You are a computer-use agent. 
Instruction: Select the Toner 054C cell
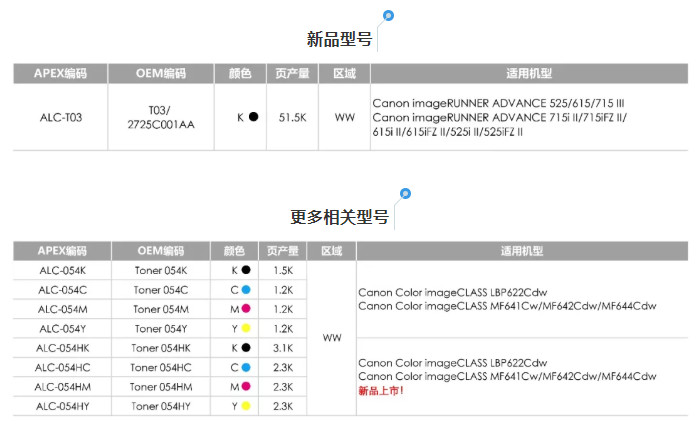click(161, 290)
